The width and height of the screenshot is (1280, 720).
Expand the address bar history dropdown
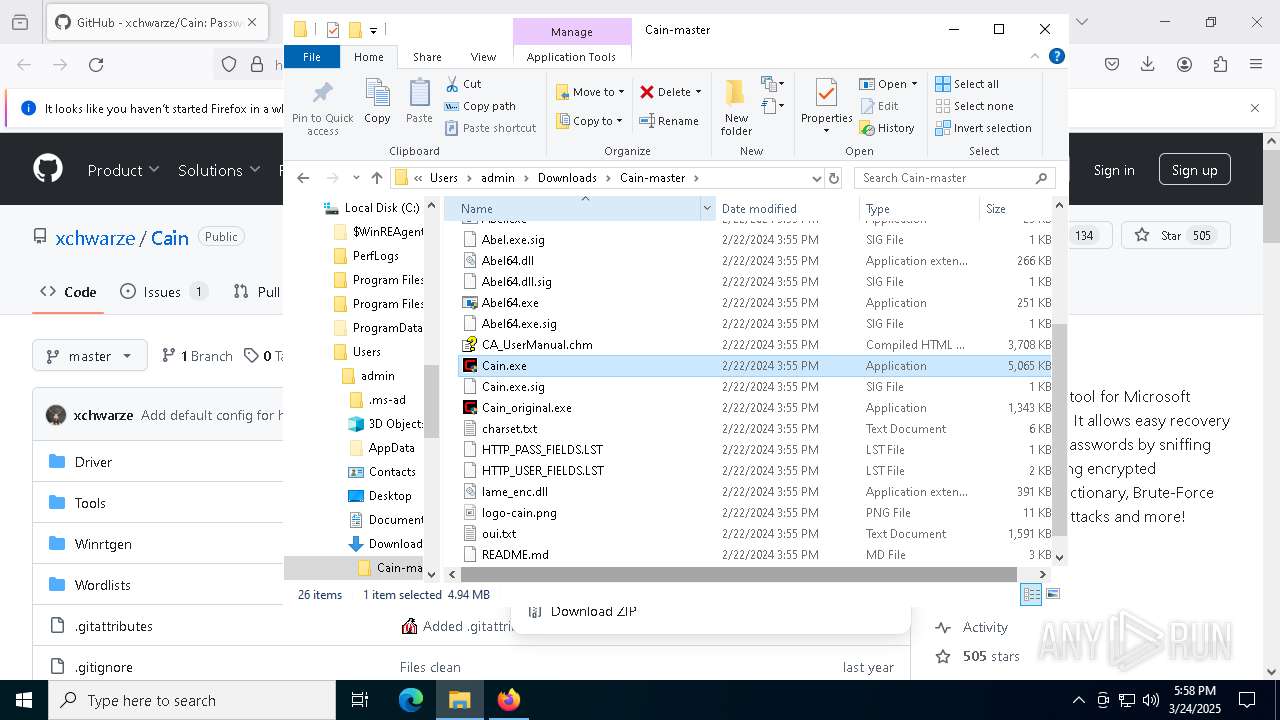[817, 178]
